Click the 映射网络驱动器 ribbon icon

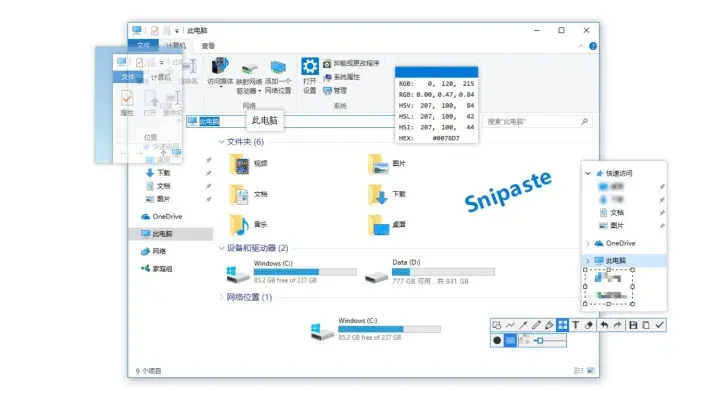249,68
